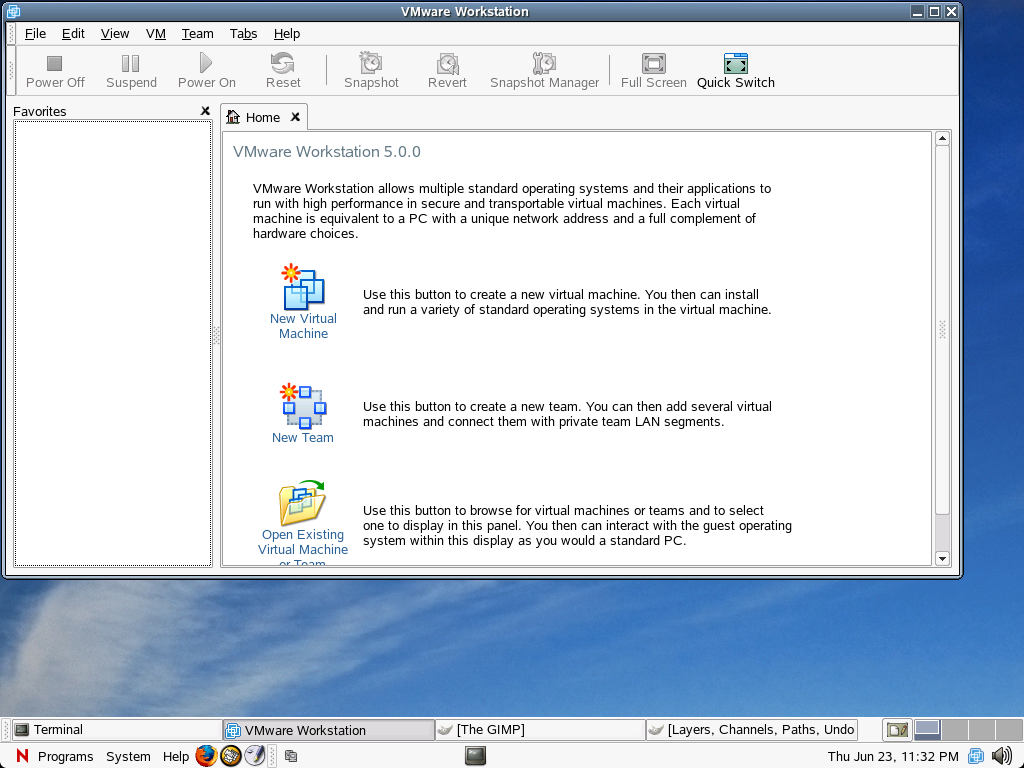Click the New Virtual Machine icon

pyautogui.click(x=303, y=288)
